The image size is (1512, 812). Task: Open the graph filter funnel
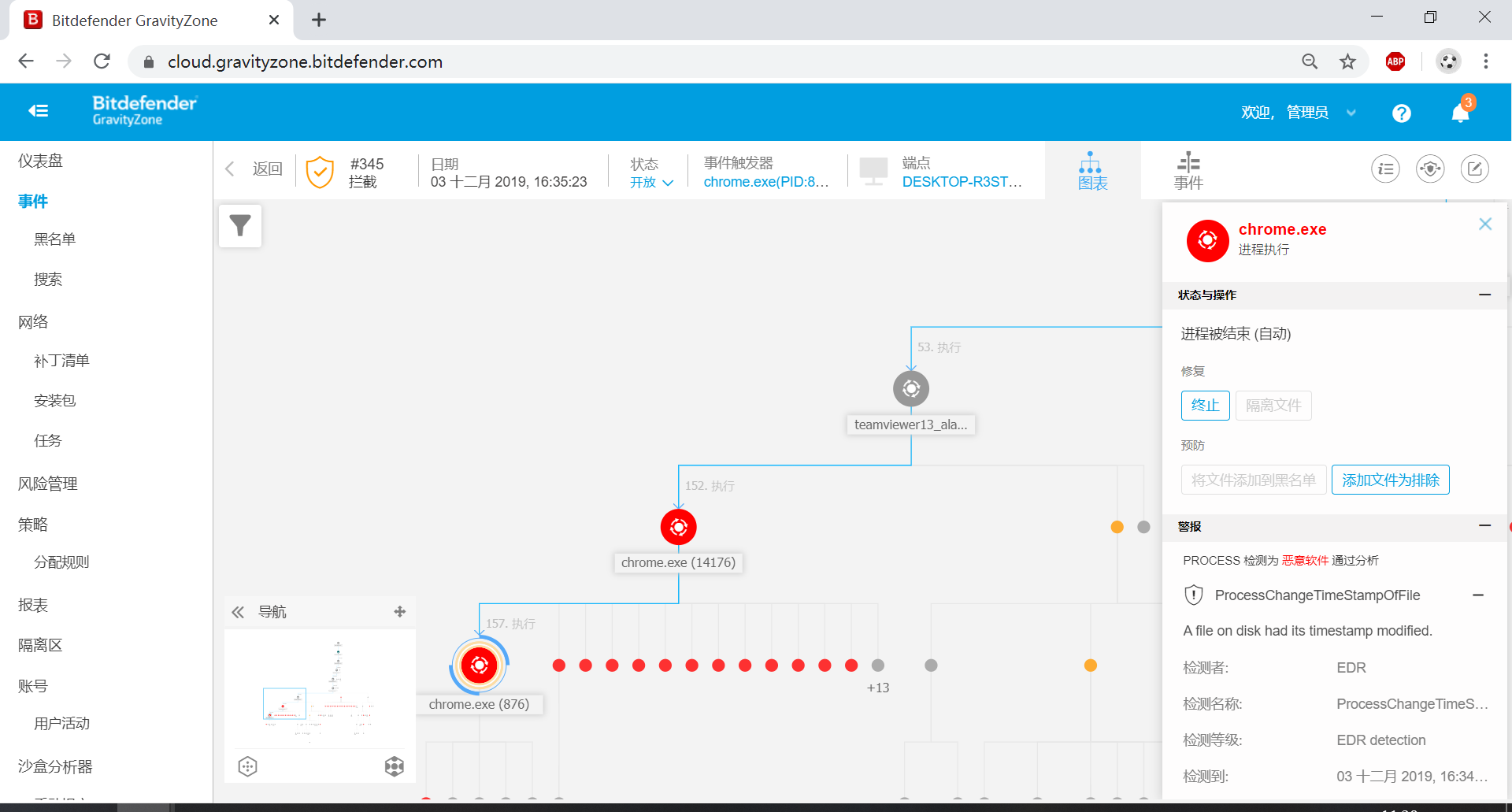pos(240,226)
